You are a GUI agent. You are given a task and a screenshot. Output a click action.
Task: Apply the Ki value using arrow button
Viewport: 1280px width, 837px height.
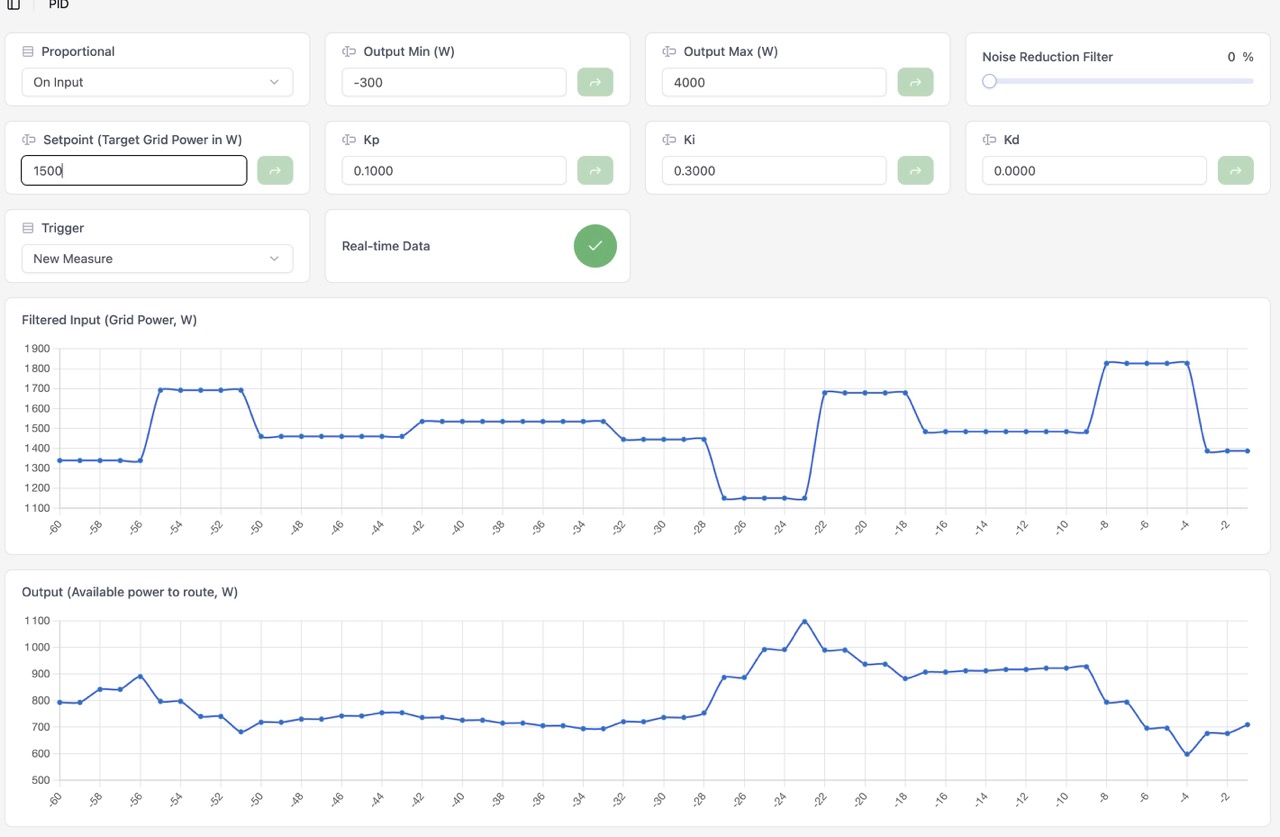tap(915, 170)
